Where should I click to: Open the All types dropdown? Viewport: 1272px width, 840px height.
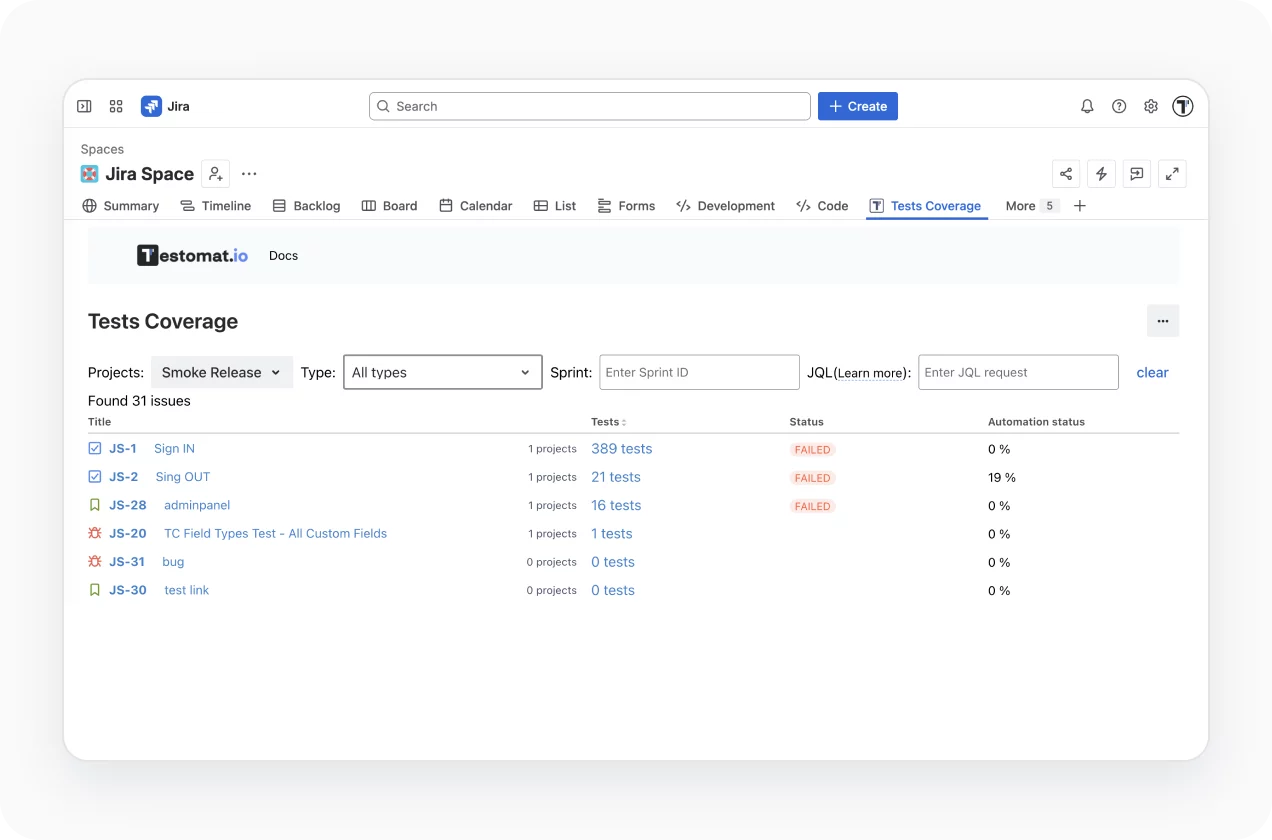tap(443, 372)
